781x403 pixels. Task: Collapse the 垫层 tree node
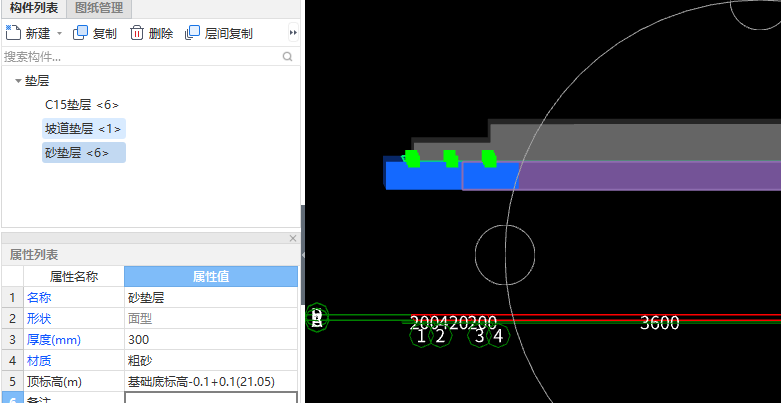tap(18, 81)
